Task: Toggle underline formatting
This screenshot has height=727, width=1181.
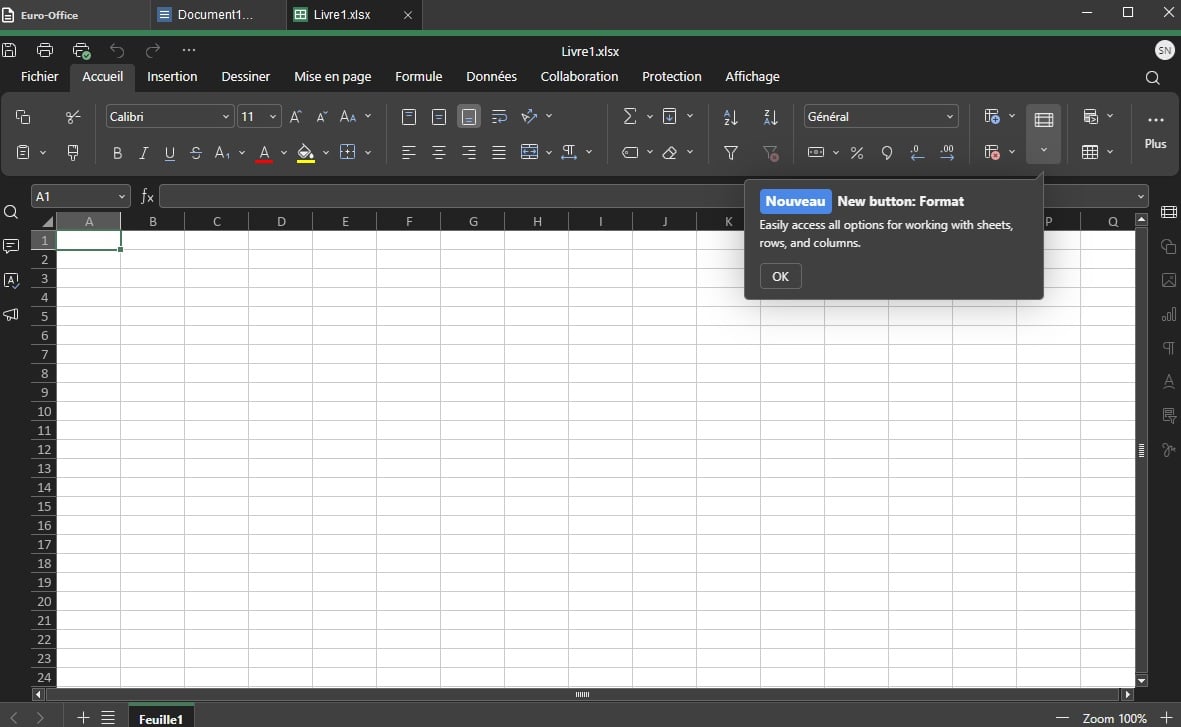Action: coord(169,153)
